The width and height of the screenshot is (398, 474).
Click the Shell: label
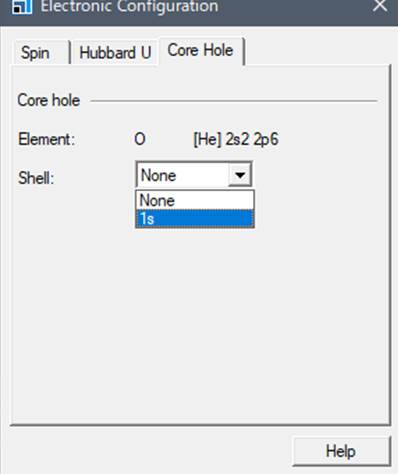(36, 178)
